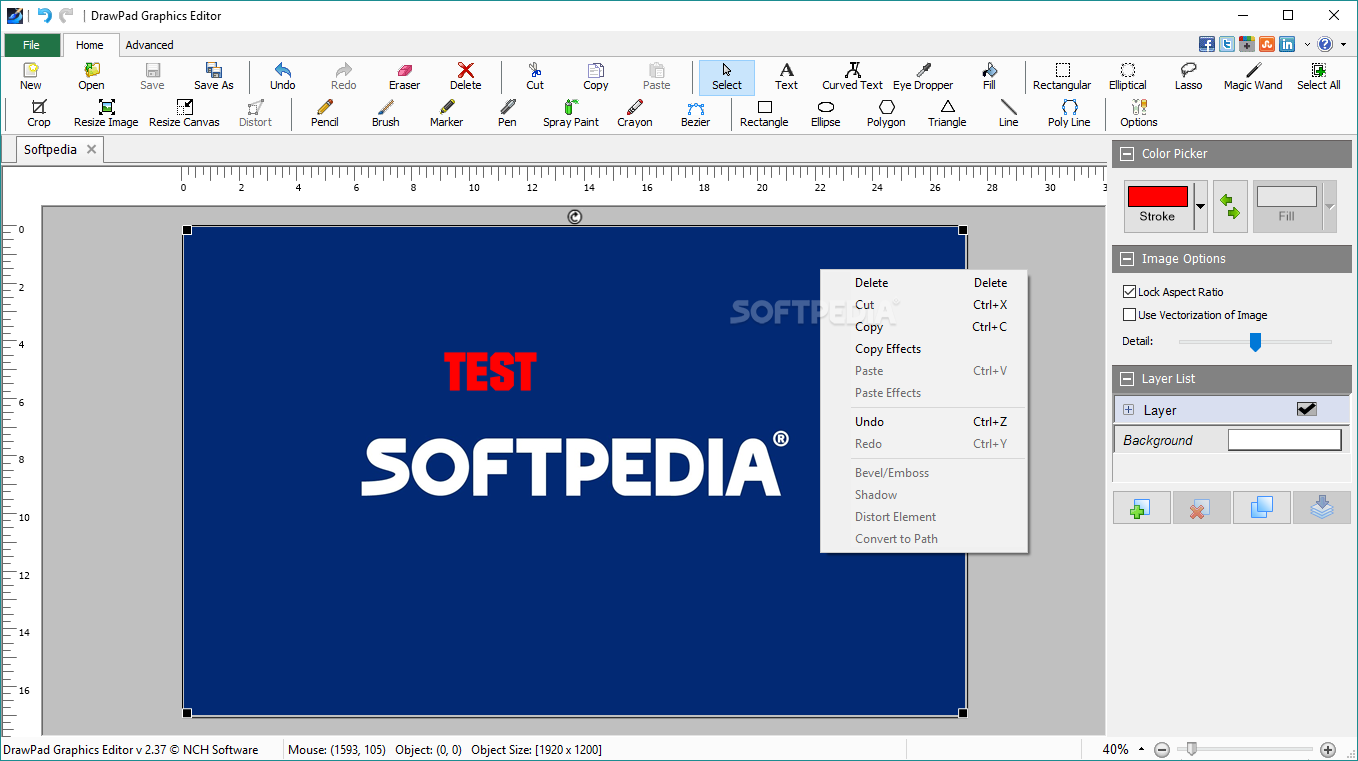Click the Resize Canvas icon
Image resolution: width=1358 pixels, height=761 pixels.
click(x=184, y=113)
